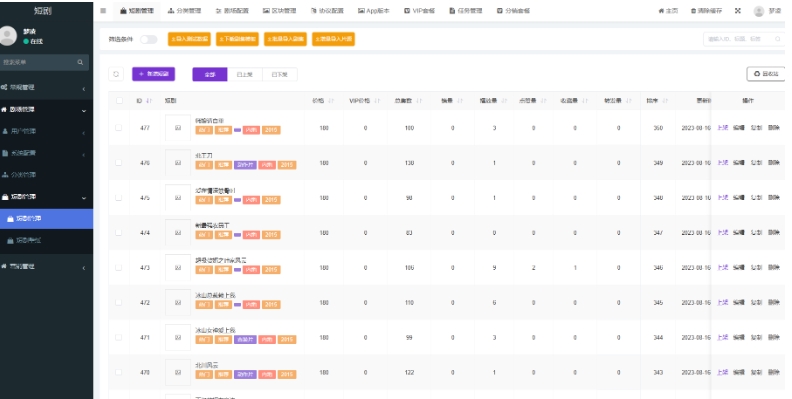The image size is (792, 399).
Task: Collapse sidebar with hamburger menu icon
Action: (103, 11)
